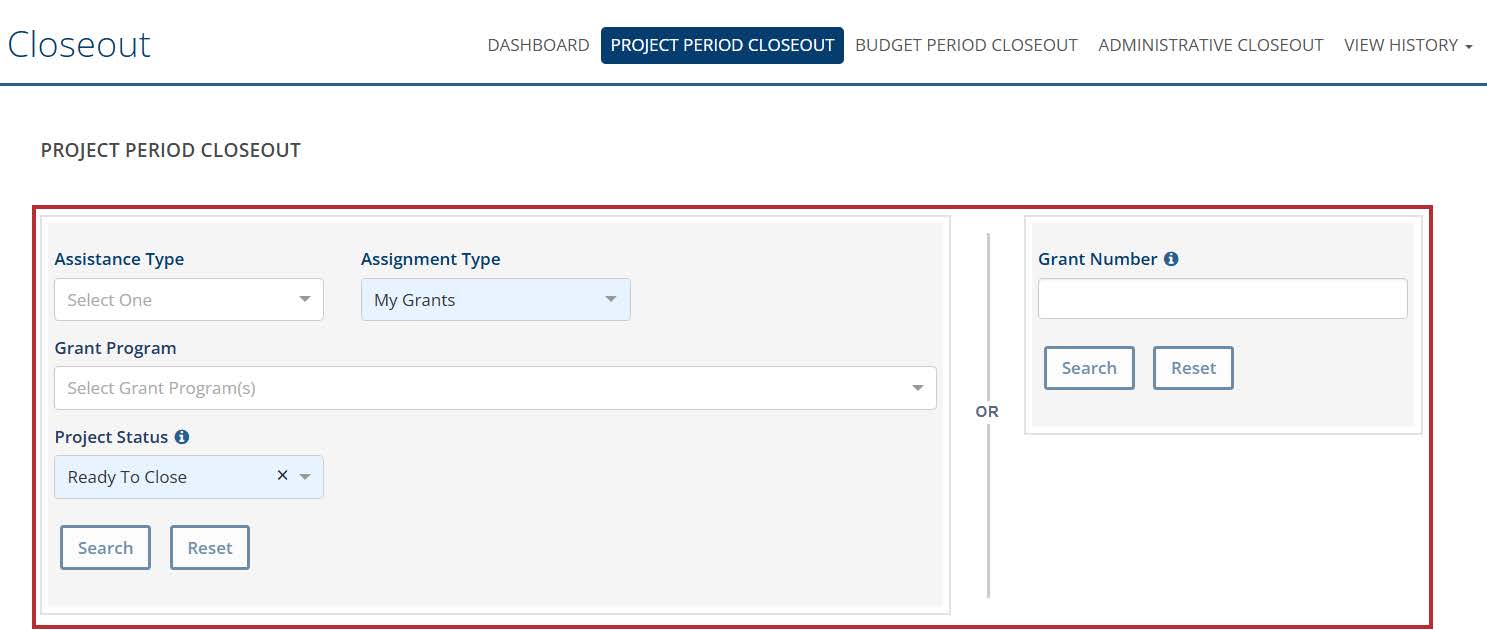Clear the Ready To Close selection with X
Viewport: 1487px width, 630px height.
point(282,476)
